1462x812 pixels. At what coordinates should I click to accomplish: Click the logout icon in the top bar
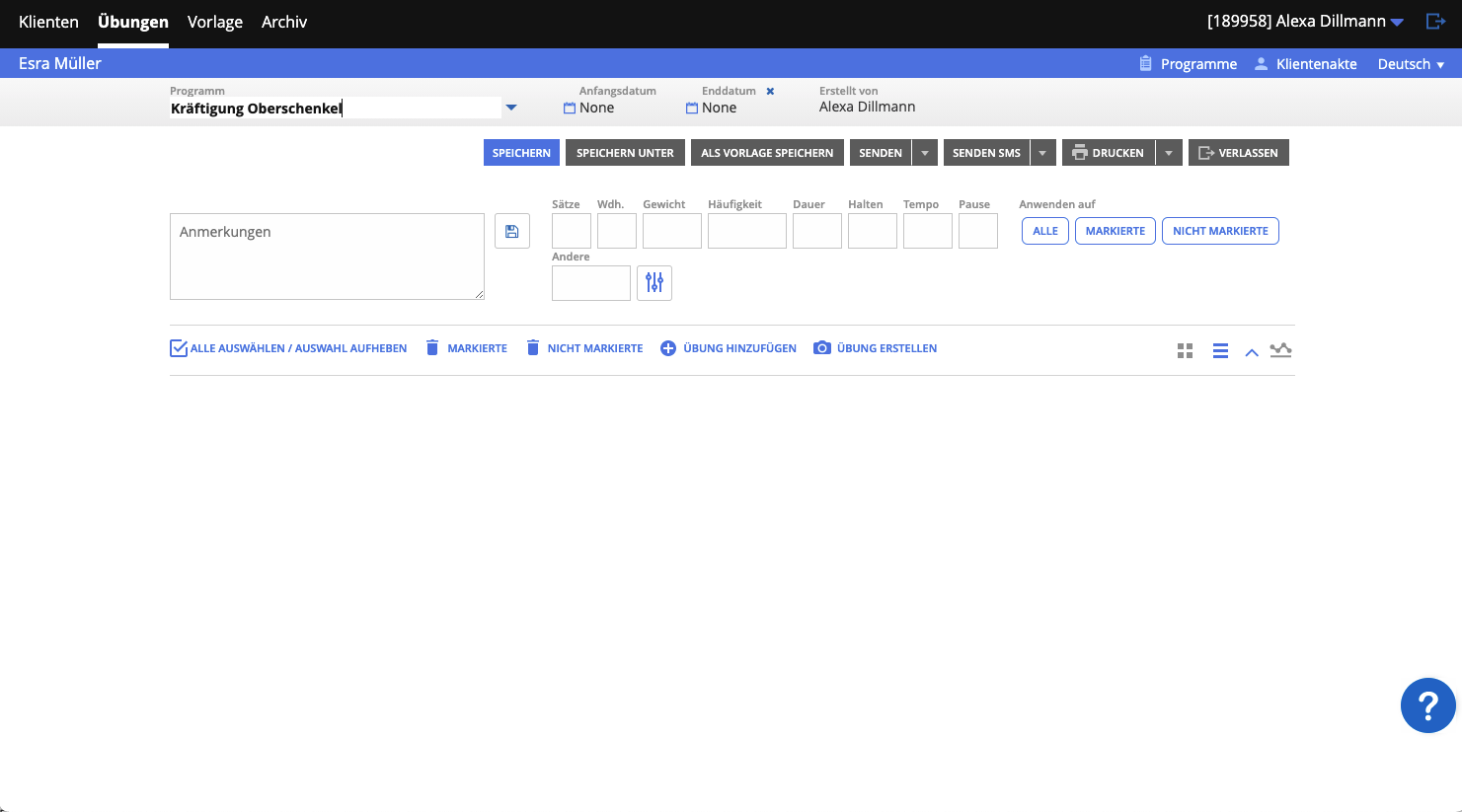coord(1438,21)
